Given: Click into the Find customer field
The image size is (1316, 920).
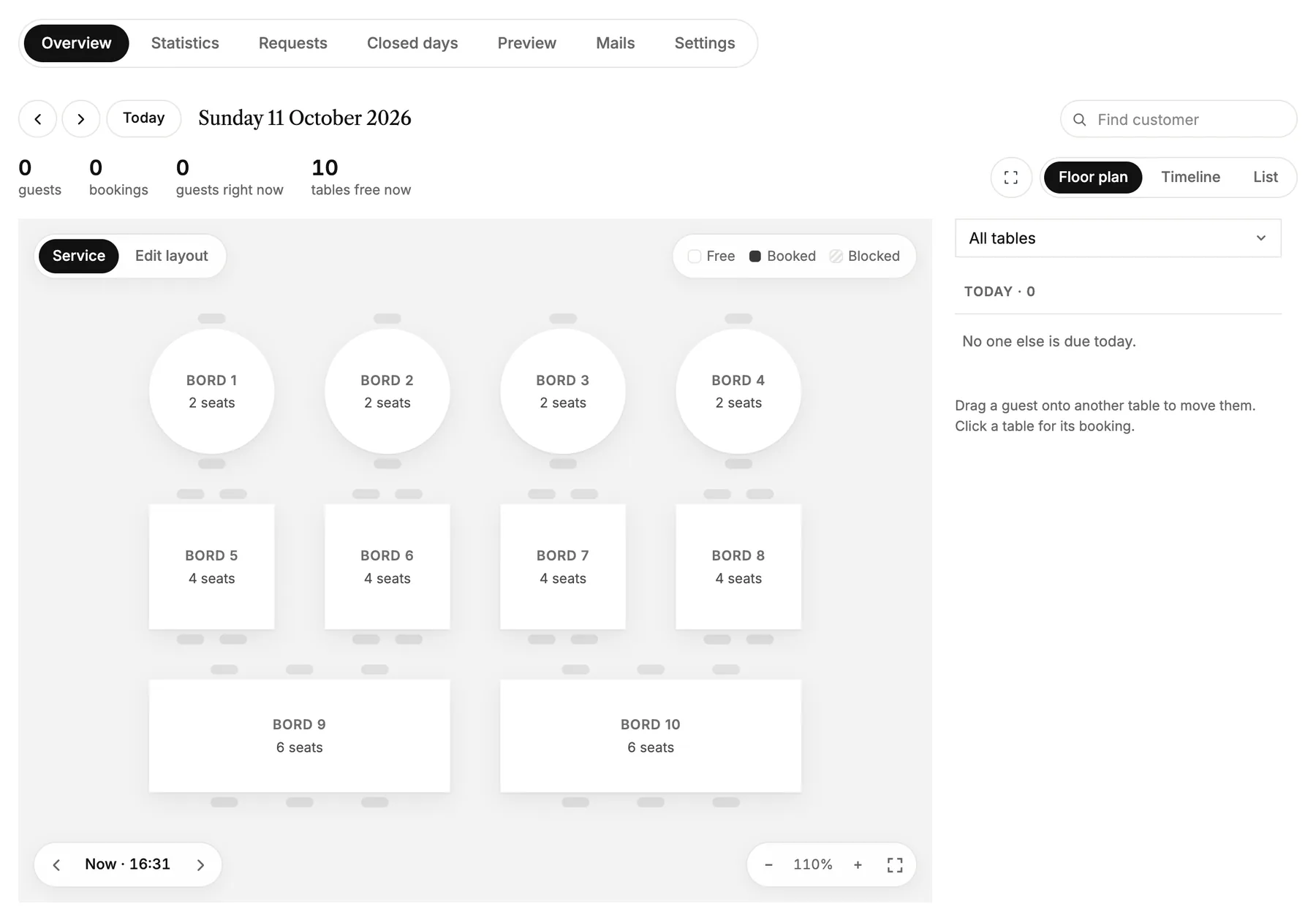Looking at the screenshot, I should click(1179, 119).
